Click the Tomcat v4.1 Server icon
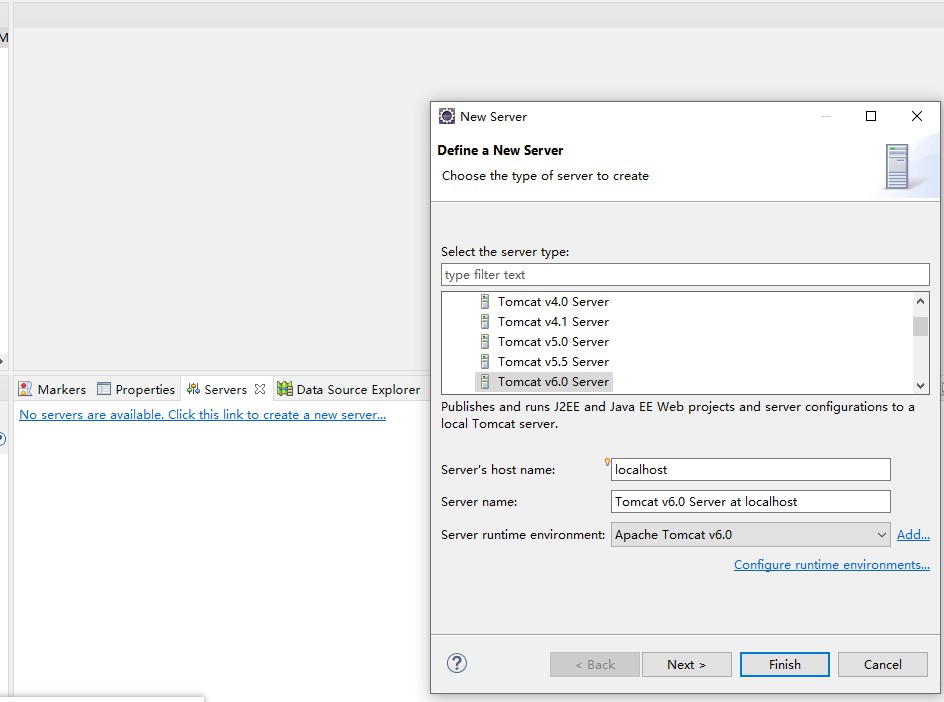This screenshot has height=702, width=944. [x=485, y=321]
